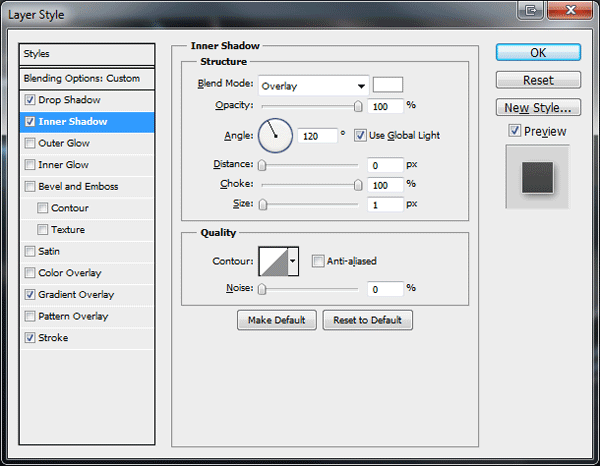Click the Opacity percentage input field
Screen dimensions: 600x466
(x=385, y=106)
